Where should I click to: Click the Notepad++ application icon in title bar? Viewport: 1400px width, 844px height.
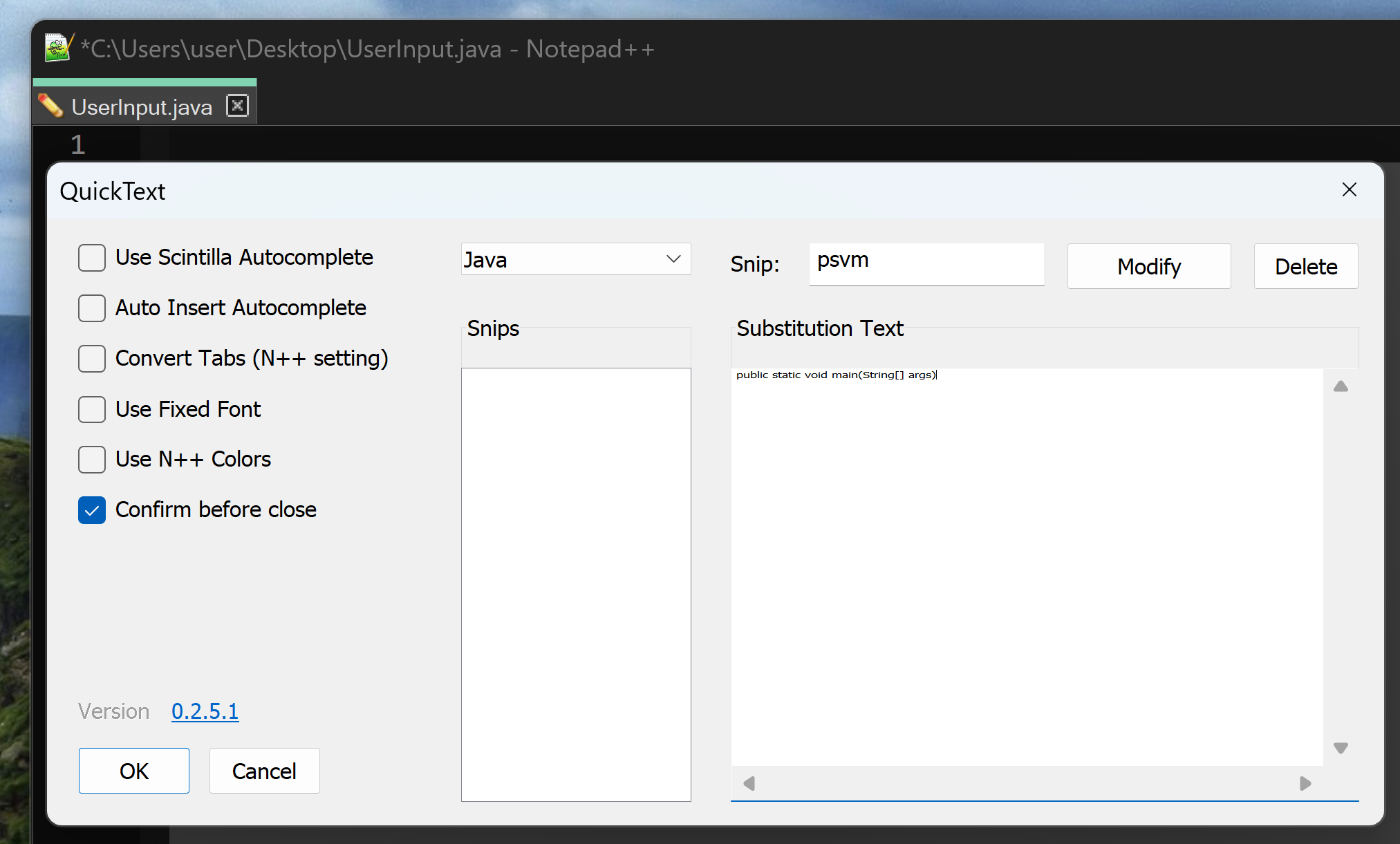tap(58, 48)
